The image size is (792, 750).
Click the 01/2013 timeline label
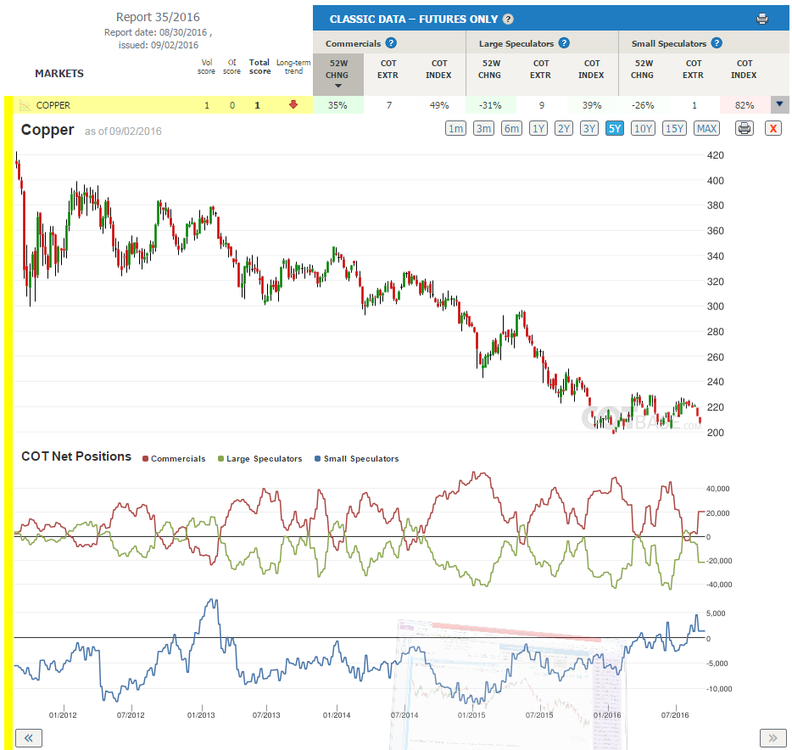pos(201,715)
